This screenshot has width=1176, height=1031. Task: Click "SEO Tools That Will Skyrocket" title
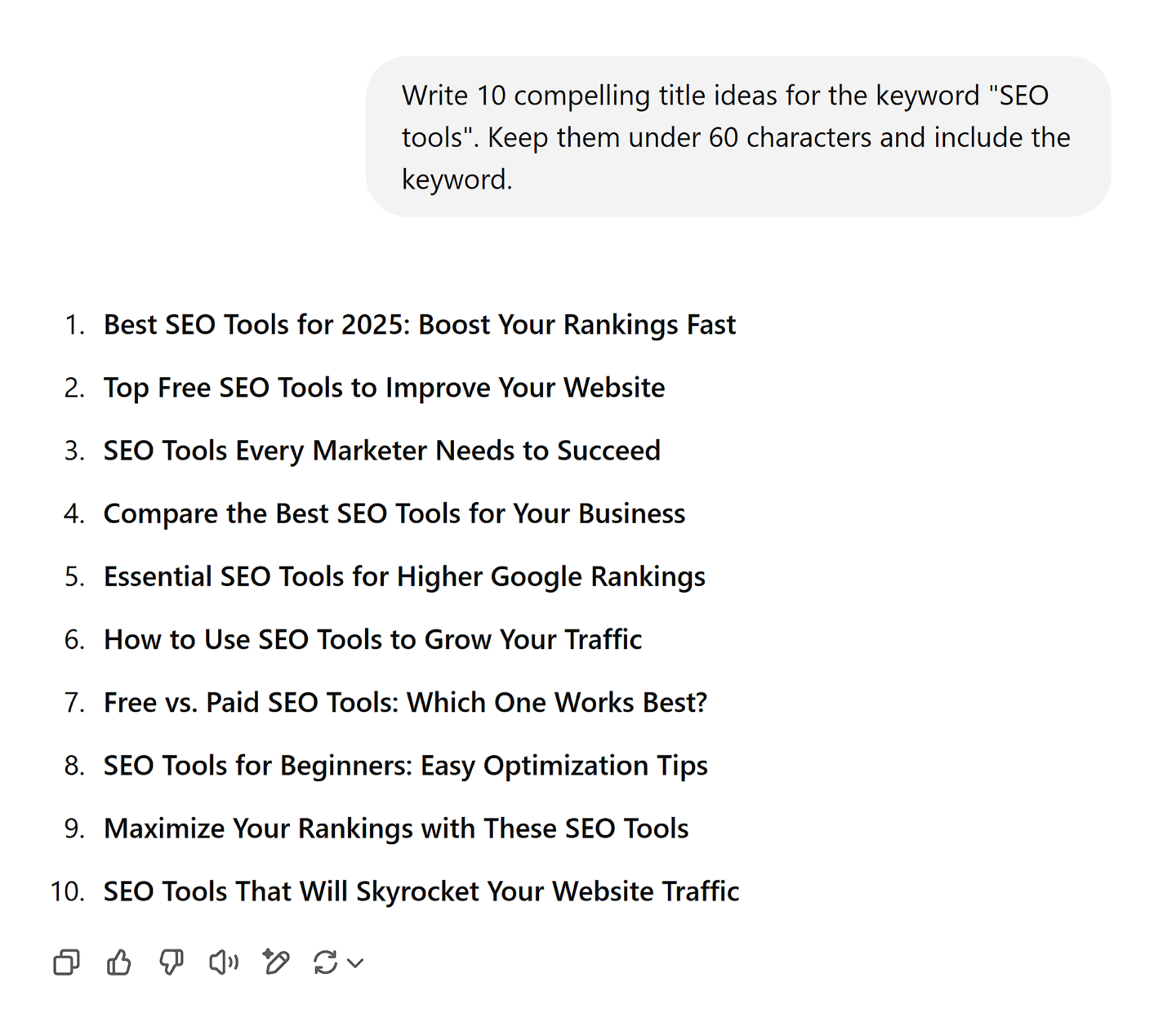pyautogui.click(x=421, y=891)
